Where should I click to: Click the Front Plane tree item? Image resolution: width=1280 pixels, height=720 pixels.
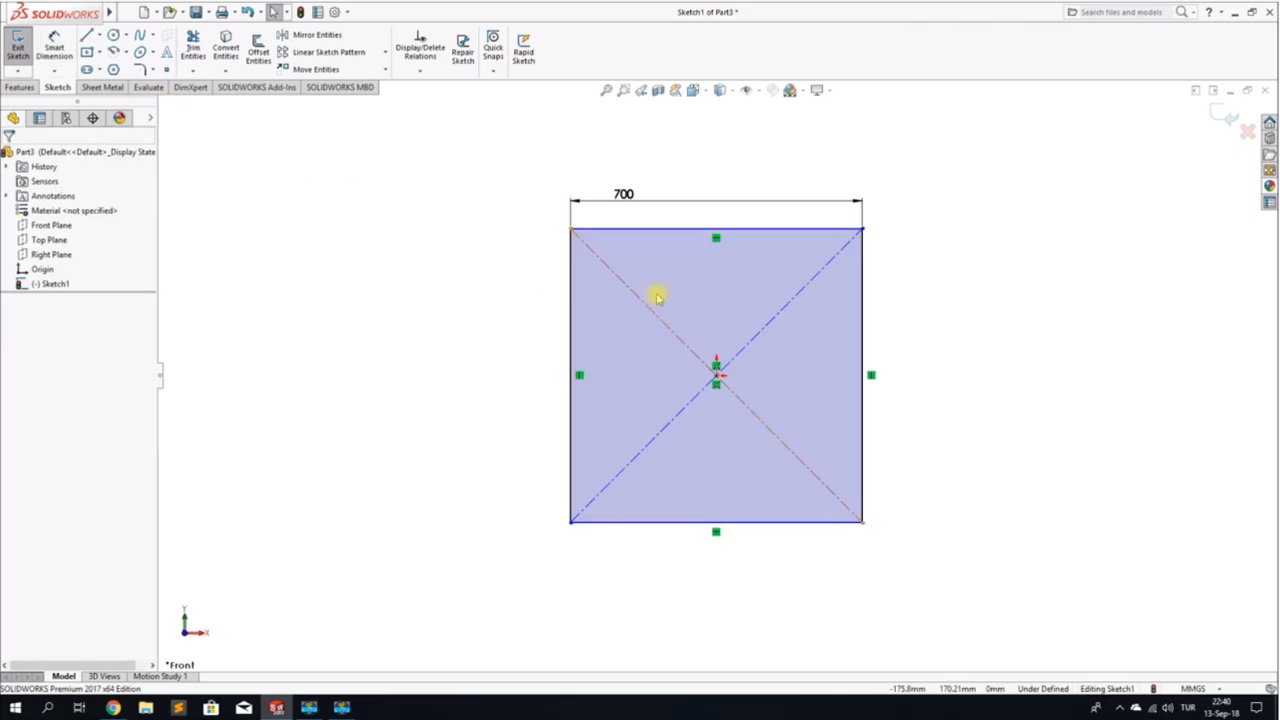pos(51,225)
